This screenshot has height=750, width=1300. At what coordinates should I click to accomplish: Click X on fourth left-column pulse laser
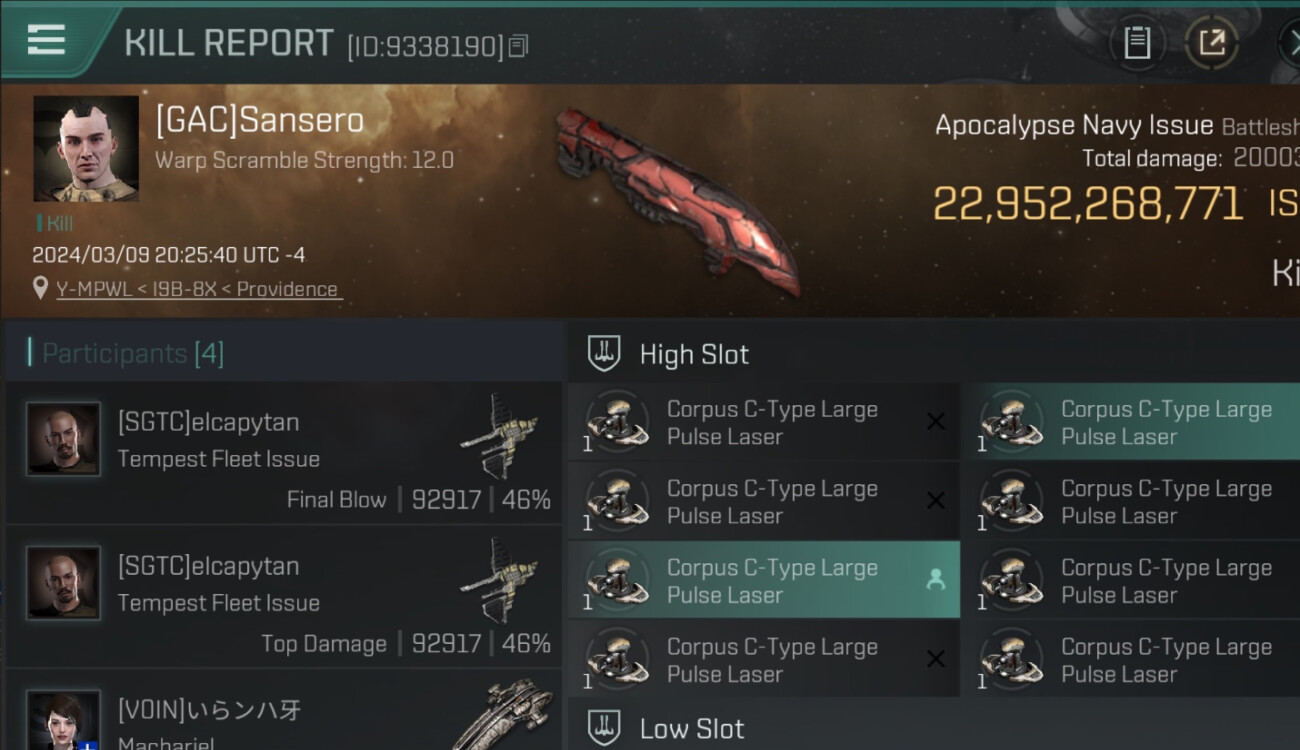coord(935,658)
